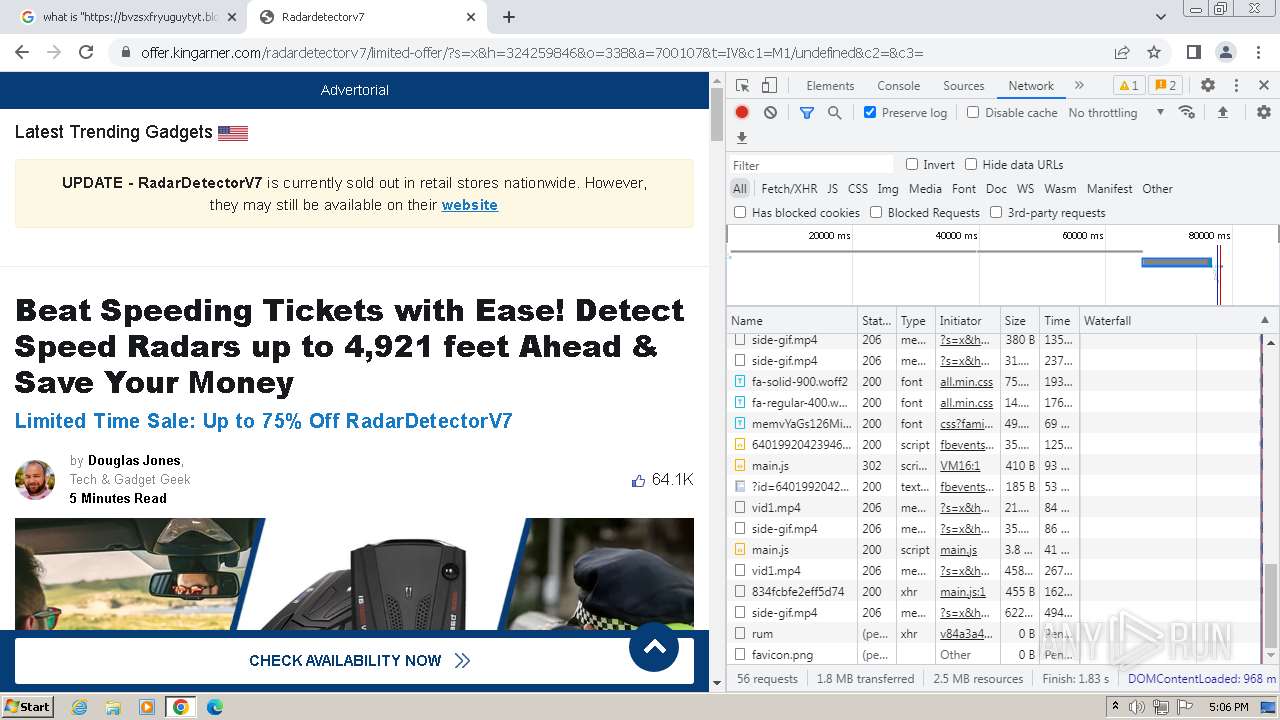Select the Font filter type
Viewport: 1280px width, 720px height.
[964, 188]
